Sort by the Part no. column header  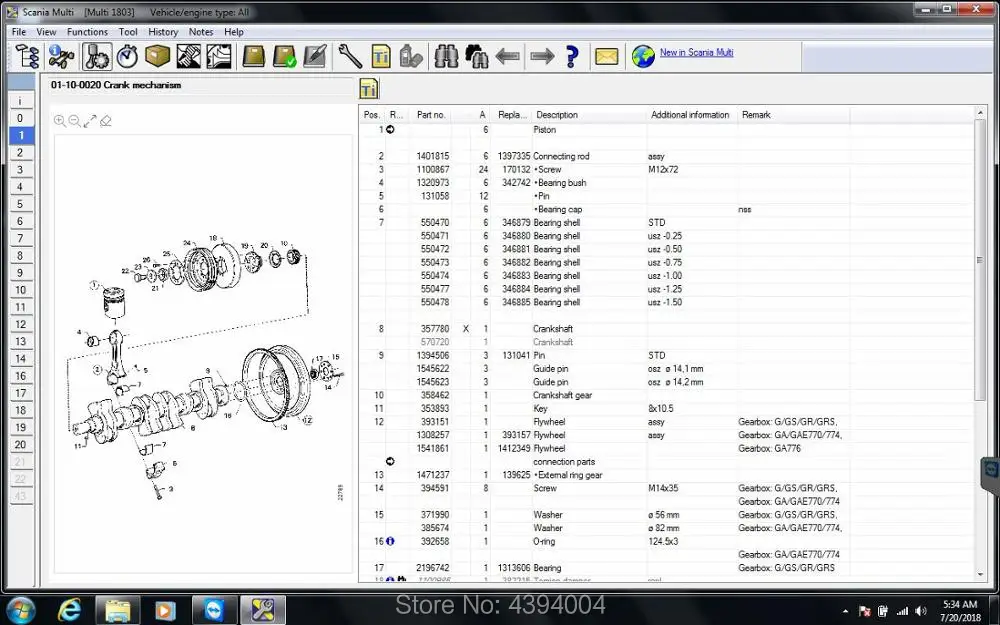[x=431, y=115]
